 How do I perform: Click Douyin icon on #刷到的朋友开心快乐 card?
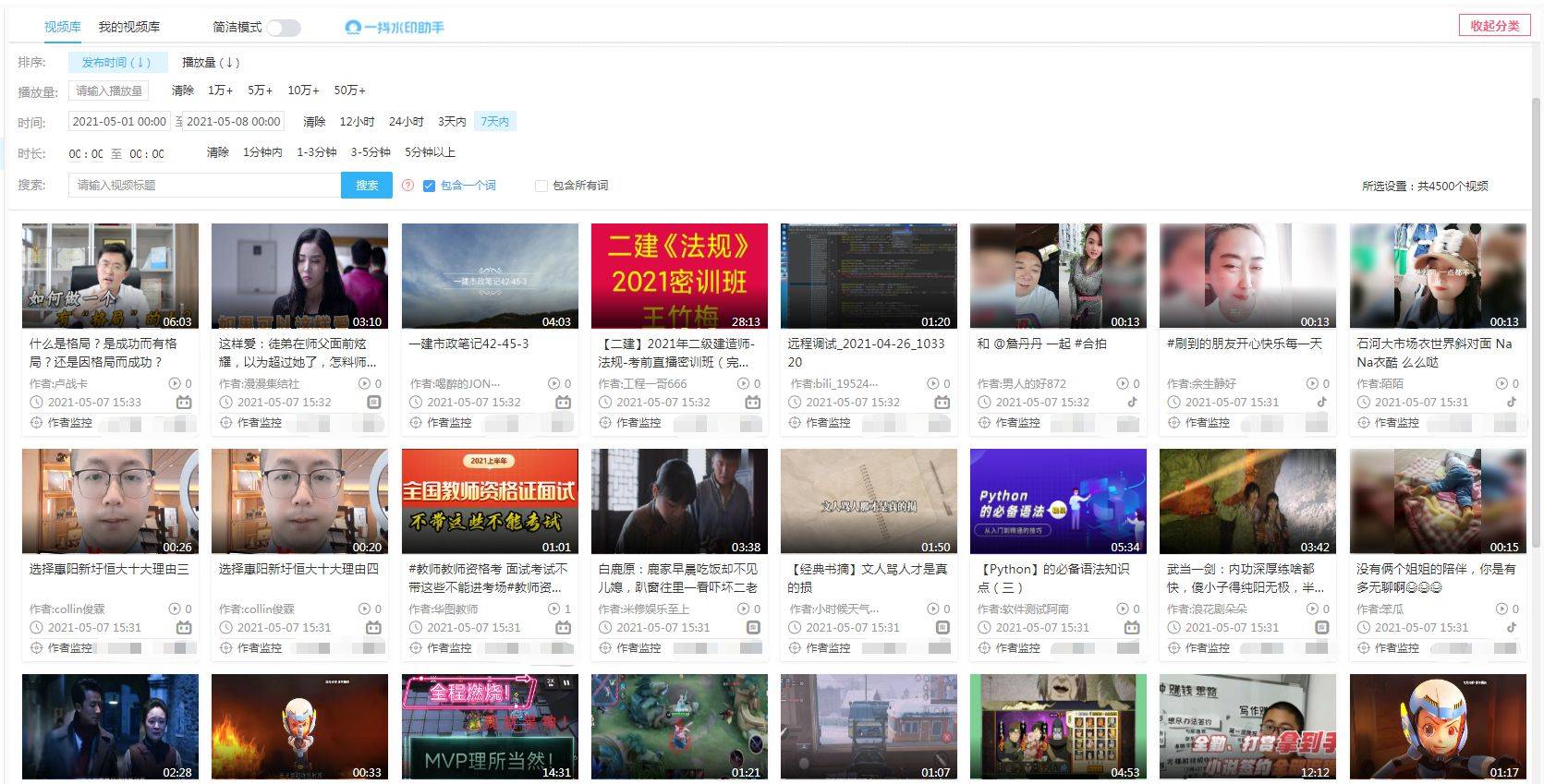[1321, 402]
